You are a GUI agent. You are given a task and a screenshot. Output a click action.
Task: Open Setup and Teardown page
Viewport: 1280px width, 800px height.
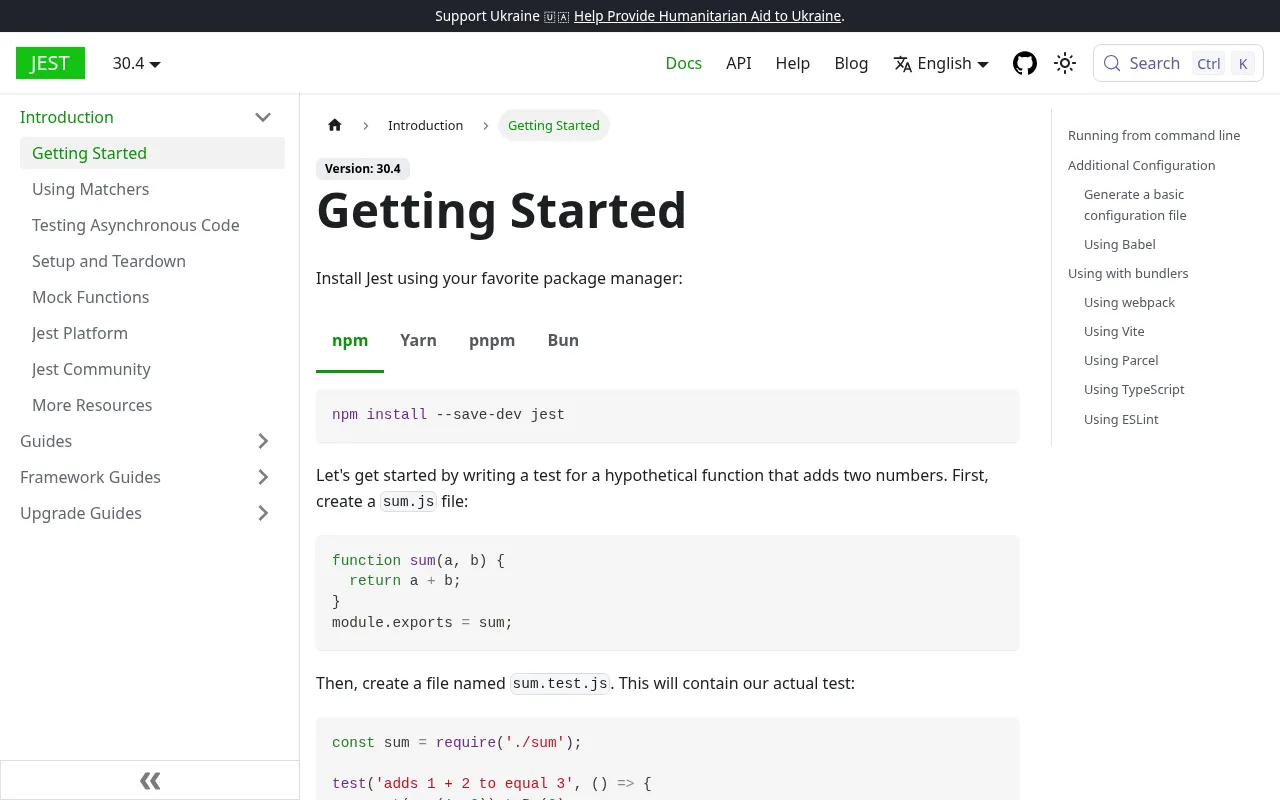152,261
